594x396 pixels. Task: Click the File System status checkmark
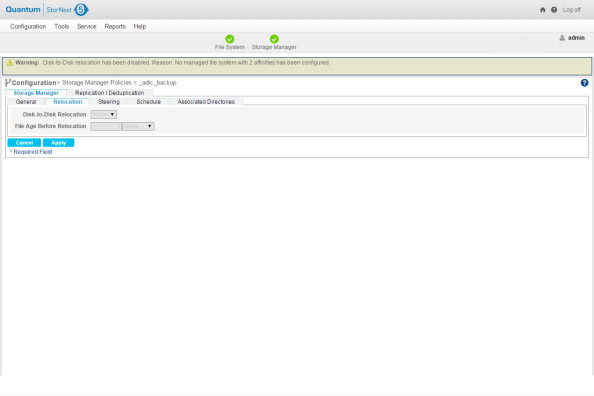pyautogui.click(x=230, y=39)
